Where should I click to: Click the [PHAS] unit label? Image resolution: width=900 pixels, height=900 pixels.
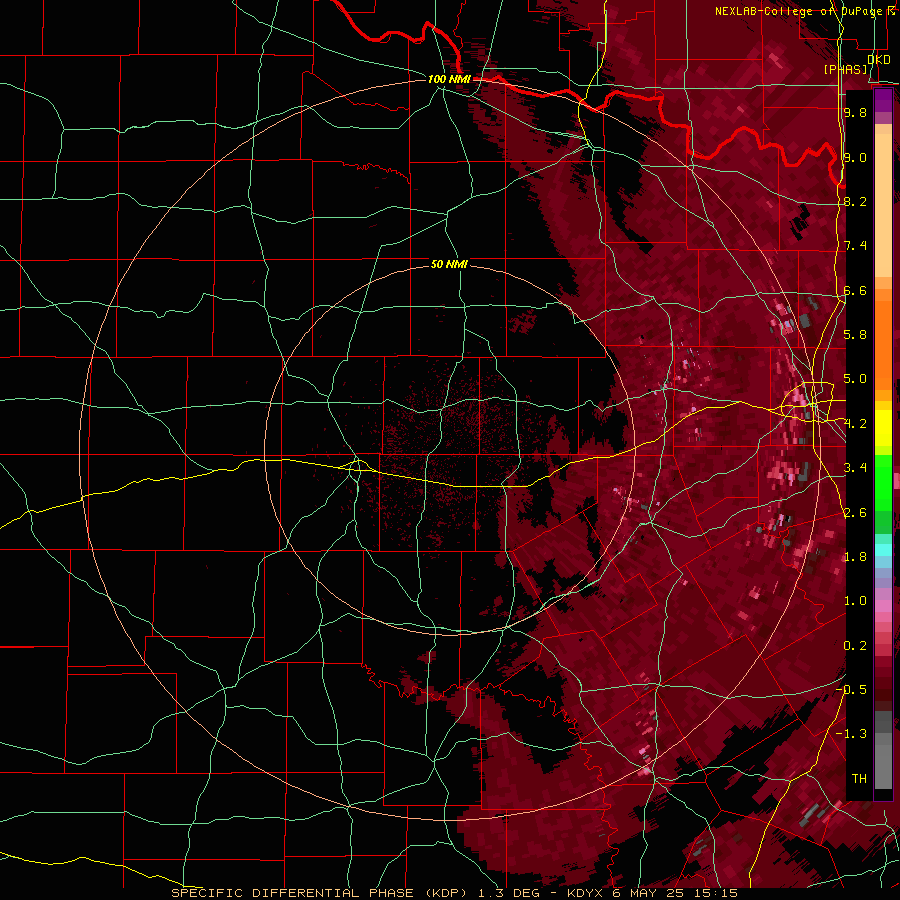[x=845, y=69]
